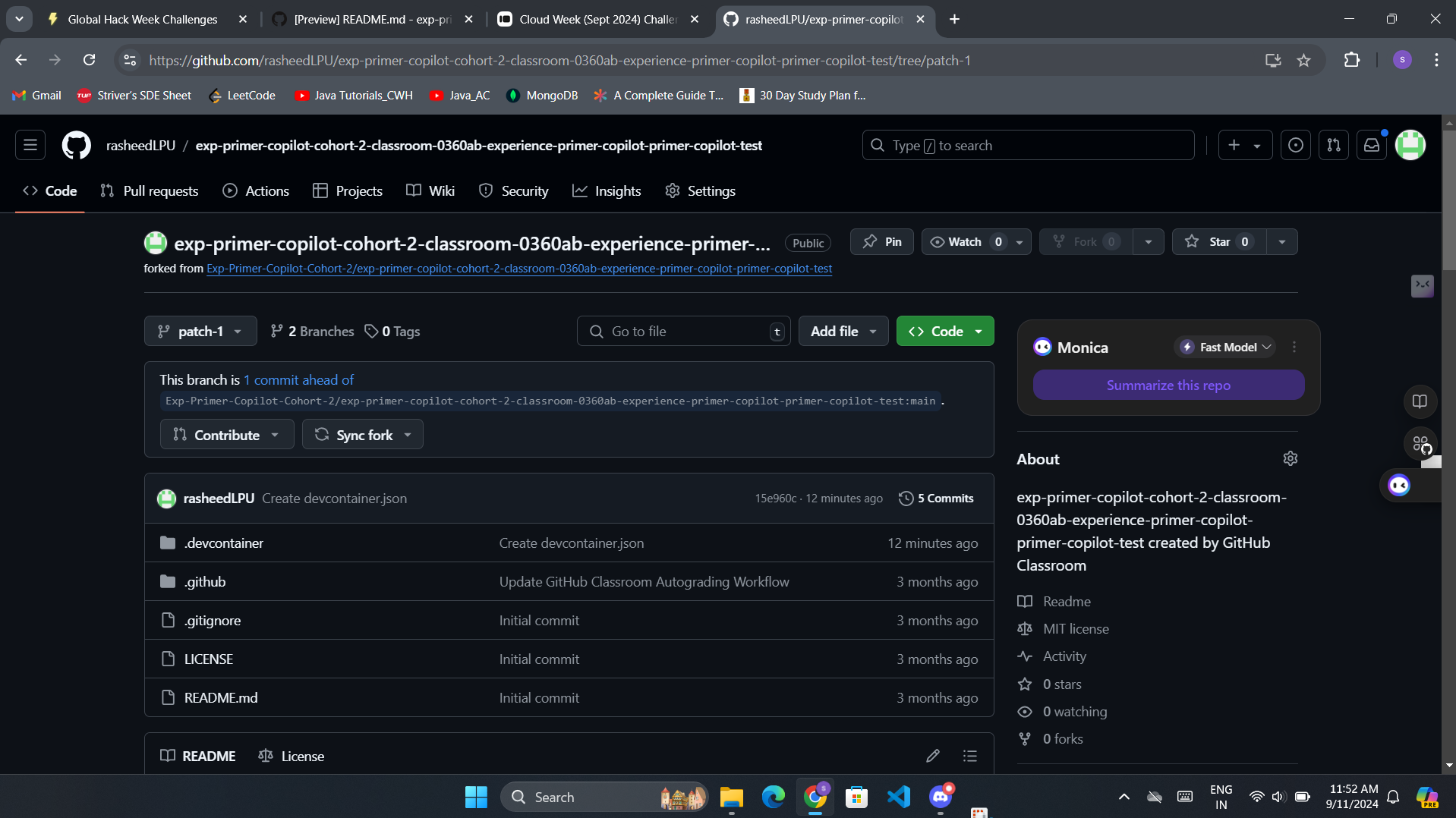Open the 1 commit ahead of link
Image resolution: width=1456 pixels, height=818 pixels.
tap(298, 379)
